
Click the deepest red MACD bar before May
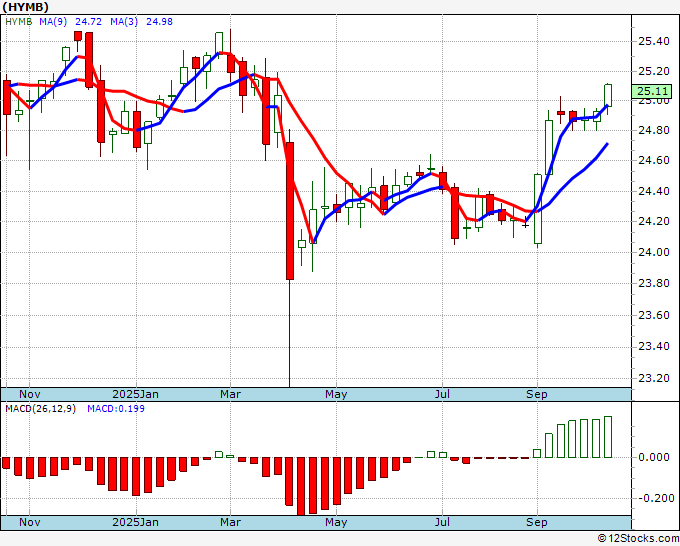[x=301, y=486]
